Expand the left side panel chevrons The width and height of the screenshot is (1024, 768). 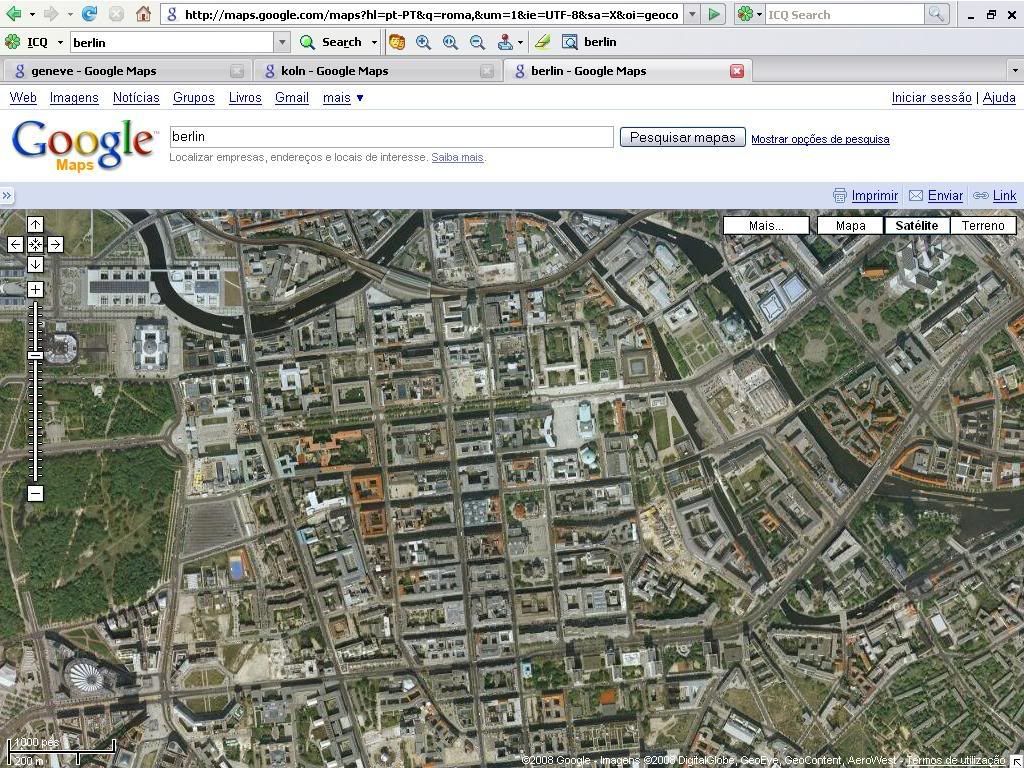[x=7, y=196]
